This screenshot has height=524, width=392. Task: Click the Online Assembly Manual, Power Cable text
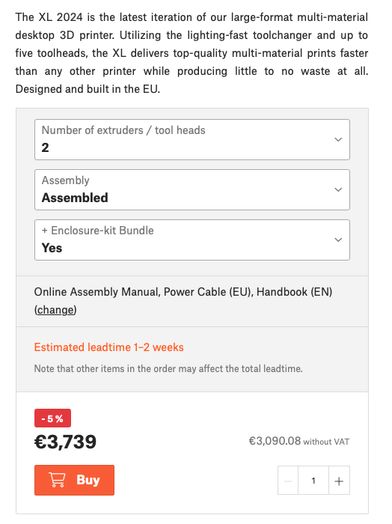(x=142, y=292)
